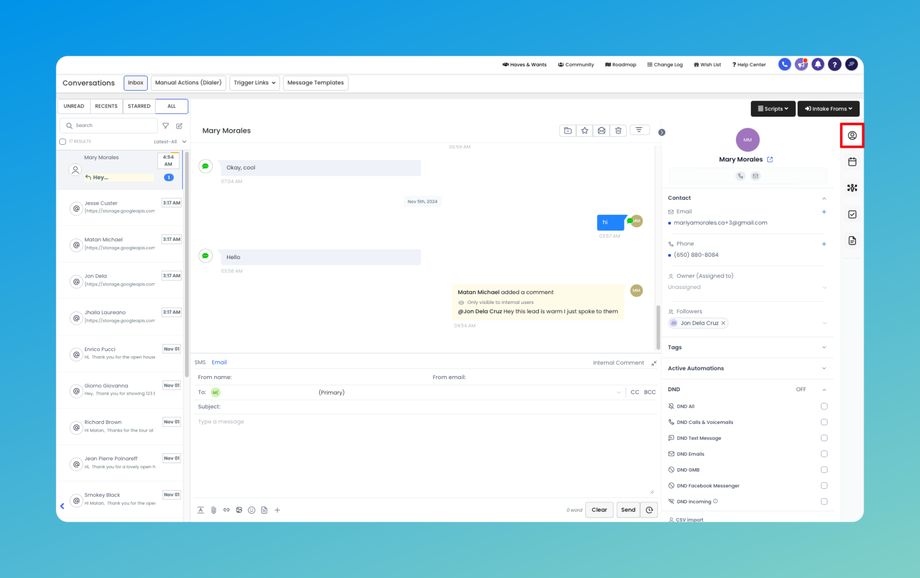Open the calendar appointments sidebar icon
Image resolution: width=920 pixels, height=578 pixels.
pos(852,162)
